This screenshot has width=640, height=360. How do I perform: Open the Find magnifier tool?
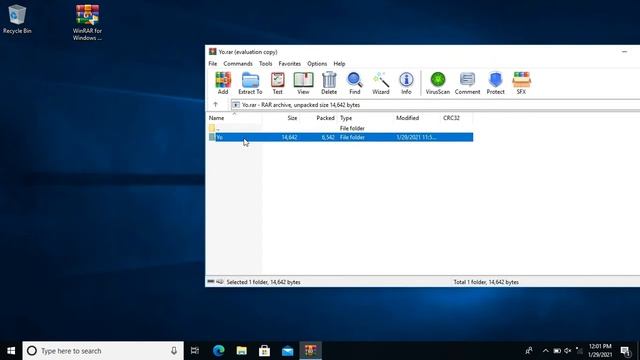[355, 83]
